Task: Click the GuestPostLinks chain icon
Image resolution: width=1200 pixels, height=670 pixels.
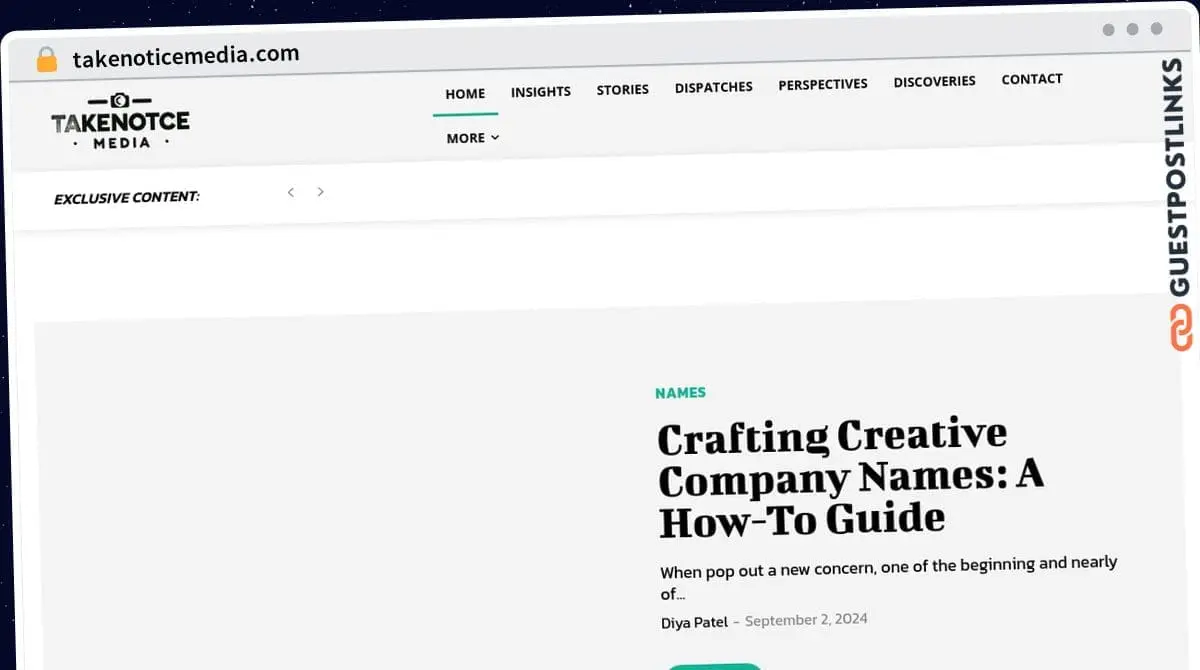Action: pos(1181,327)
